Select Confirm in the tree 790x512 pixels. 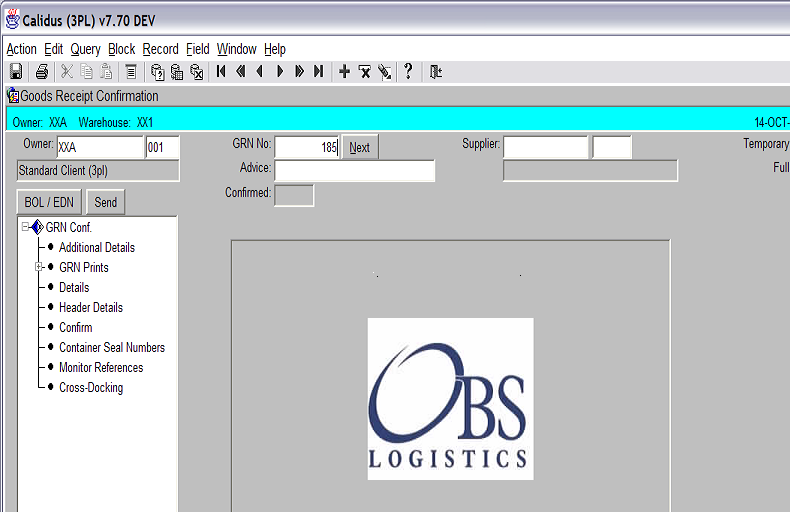coord(76,328)
